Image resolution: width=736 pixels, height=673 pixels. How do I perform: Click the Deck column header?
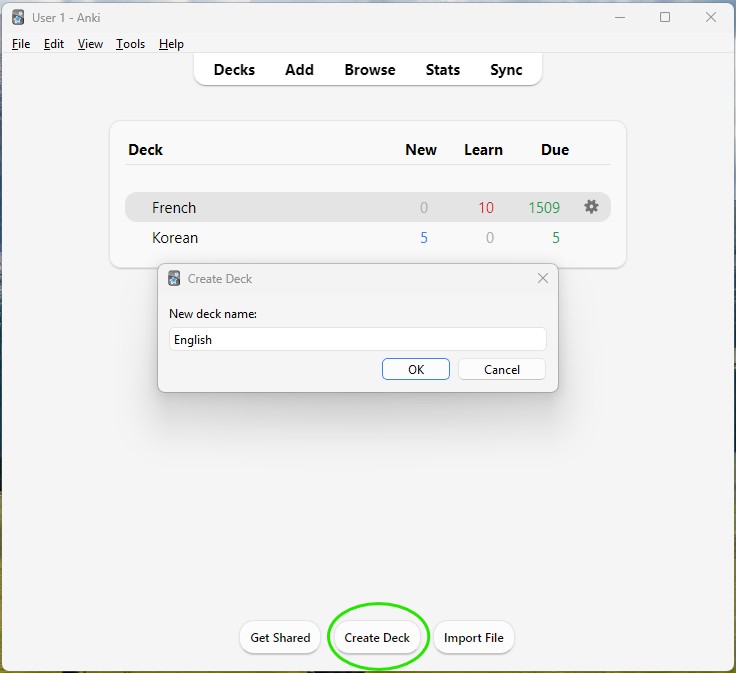(146, 150)
